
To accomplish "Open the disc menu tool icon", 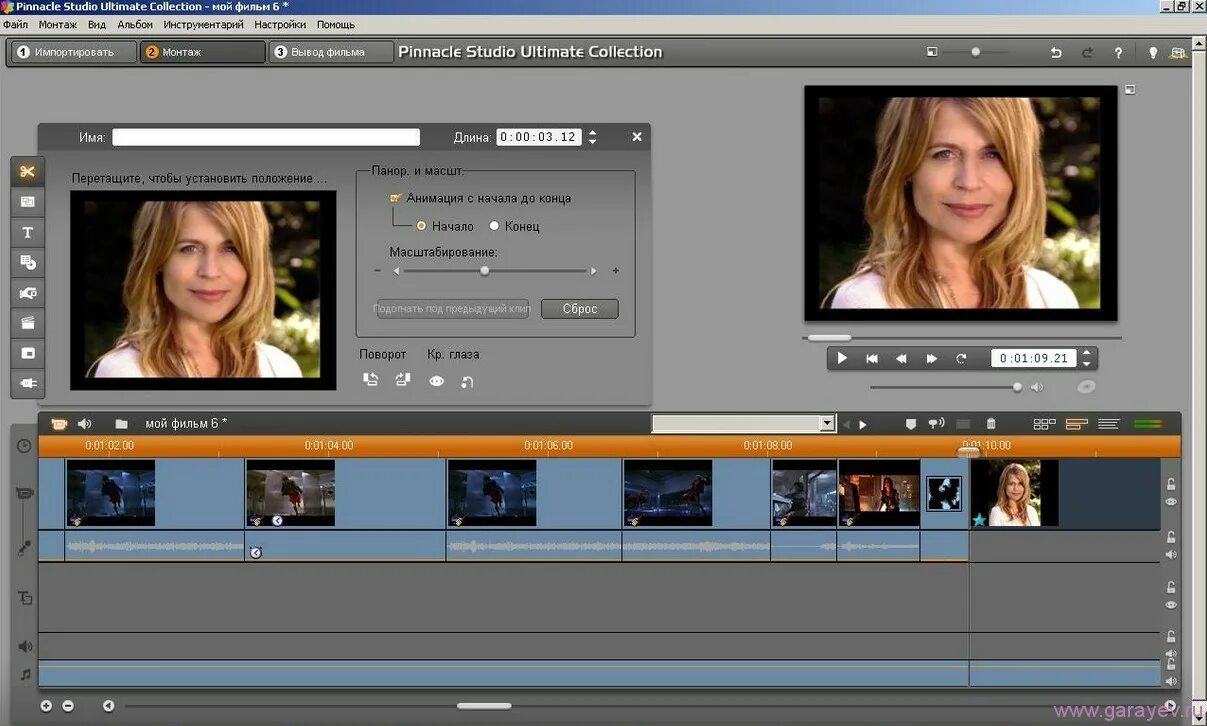I will (27, 262).
